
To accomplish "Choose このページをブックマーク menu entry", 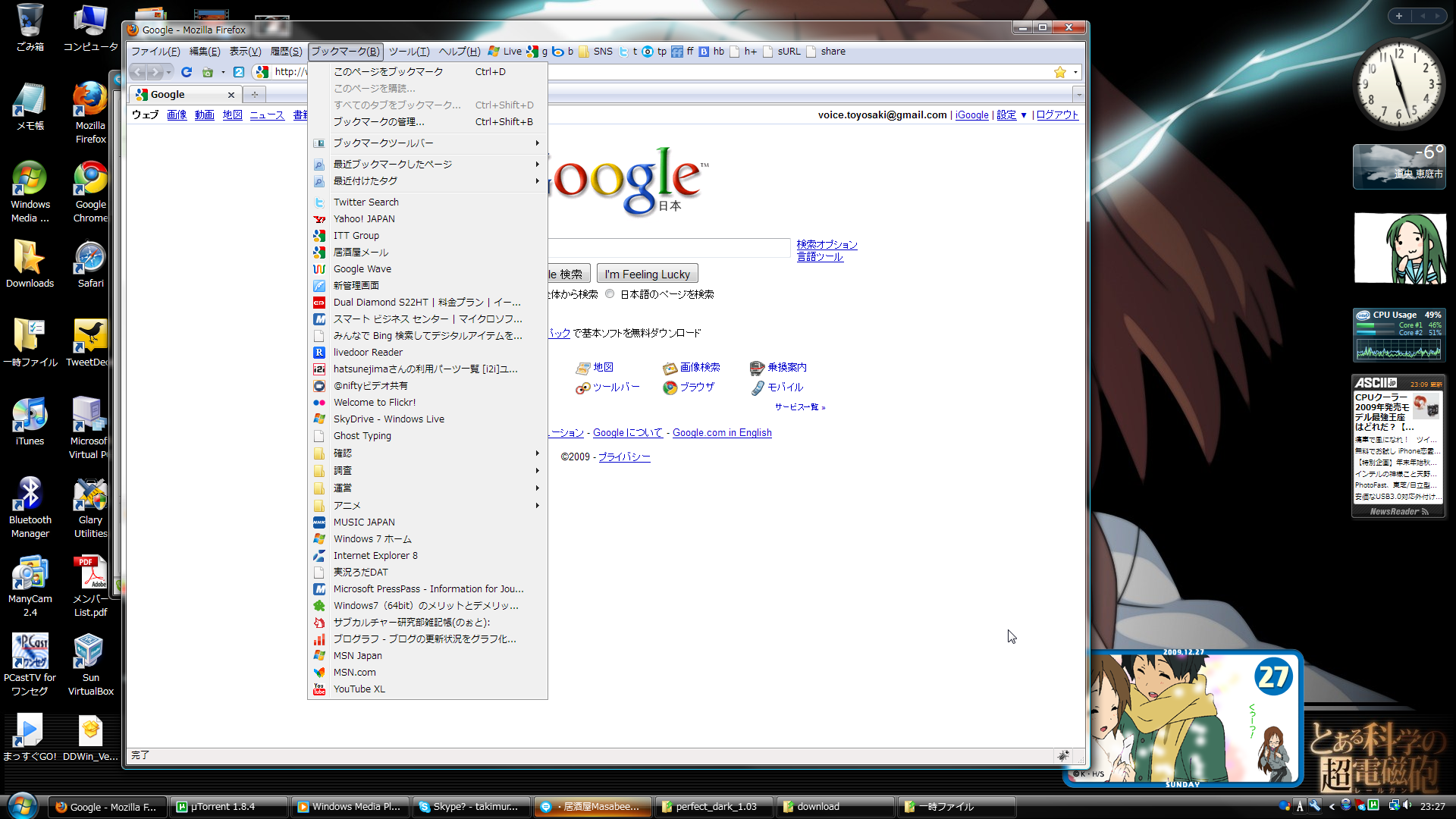I will pos(428,72).
